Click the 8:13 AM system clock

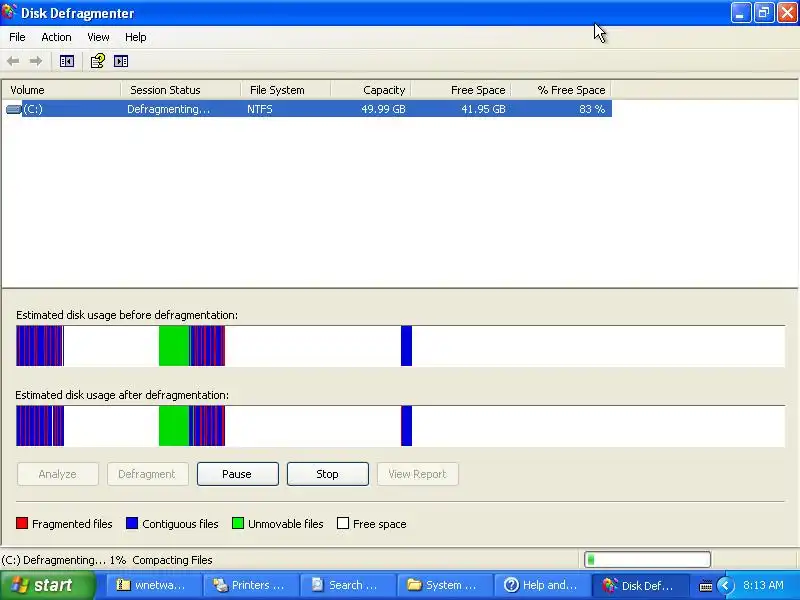coord(763,585)
